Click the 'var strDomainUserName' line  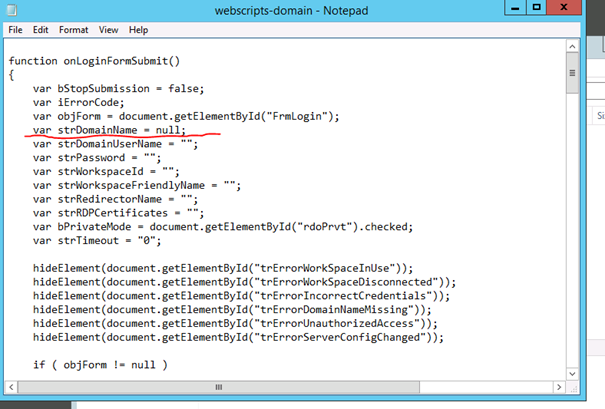pyautogui.click(x=115, y=144)
